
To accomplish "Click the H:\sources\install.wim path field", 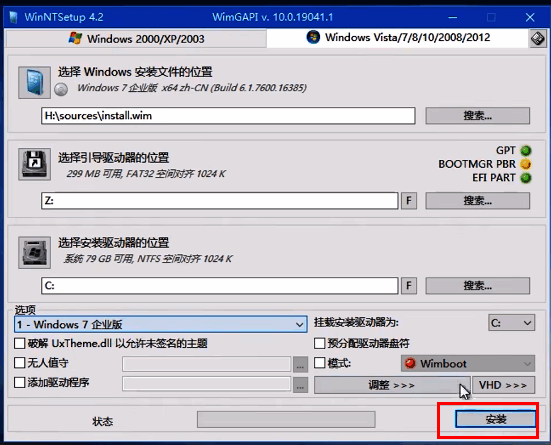I will point(228,116).
